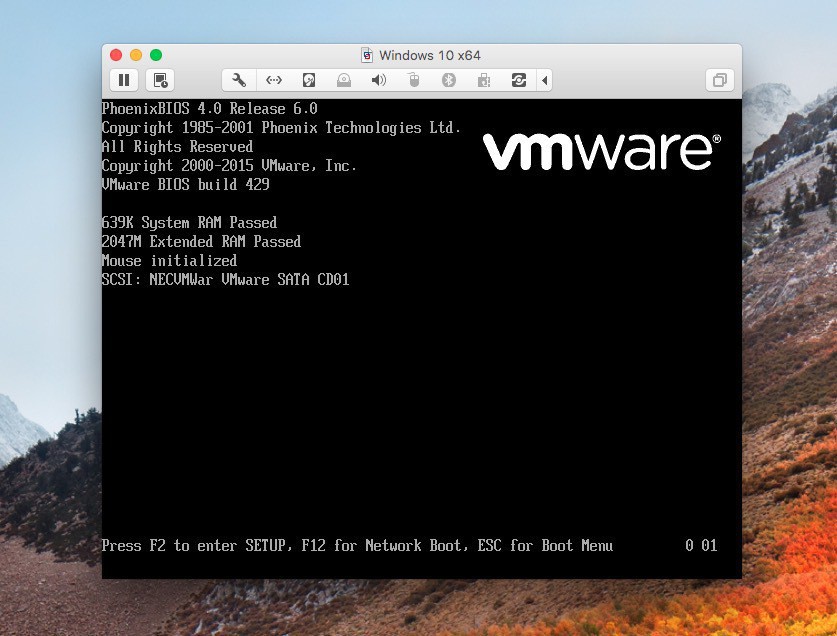This screenshot has height=636, width=837.
Task: Click the 2047M Extended RAM Passed line
Action: (201, 241)
